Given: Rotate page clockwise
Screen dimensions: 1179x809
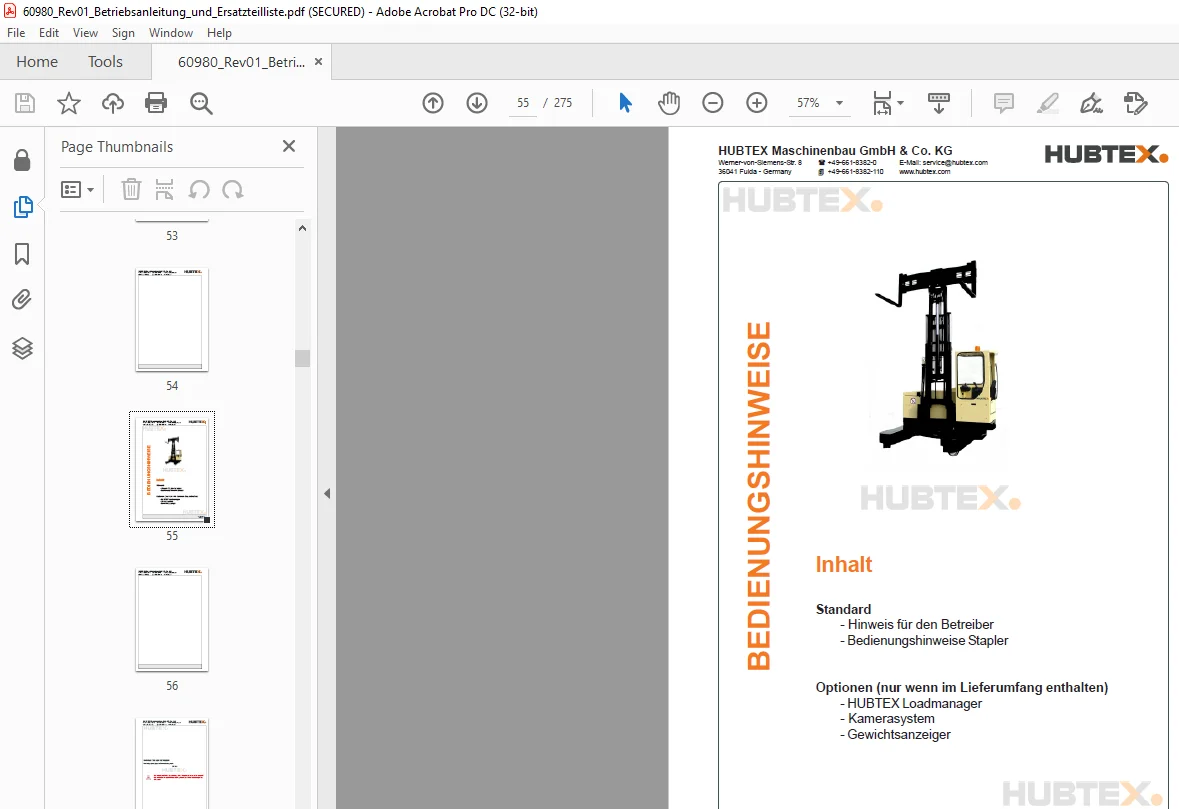Looking at the screenshot, I should pyautogui.click(x=232, y=189).
